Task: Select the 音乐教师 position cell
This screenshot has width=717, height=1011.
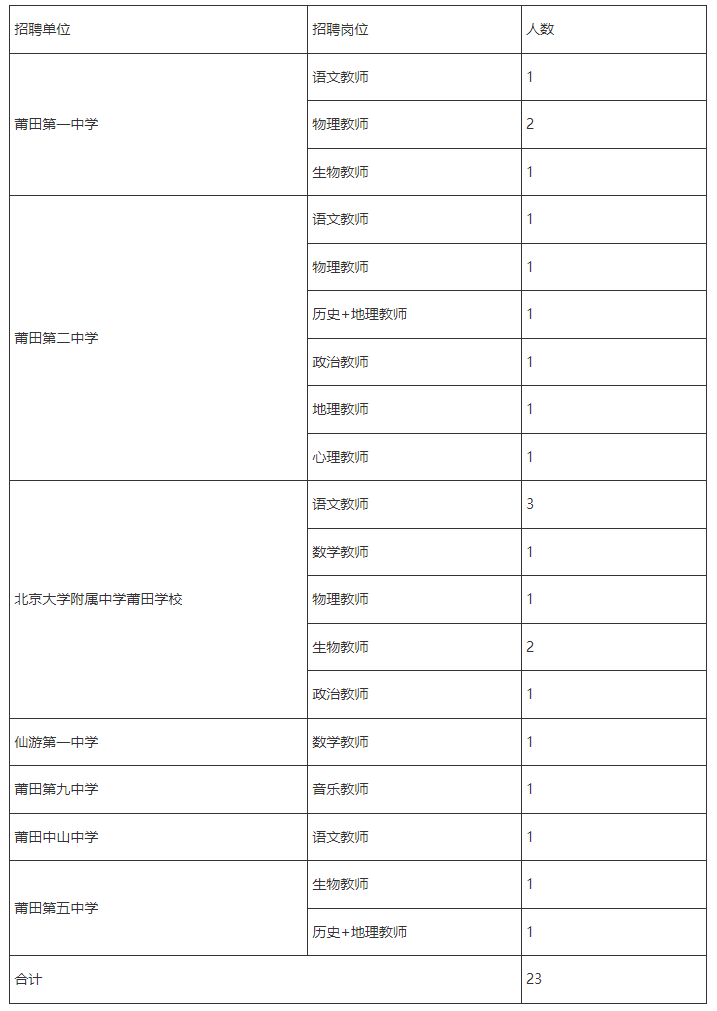Action: click(x=340, y=789)
